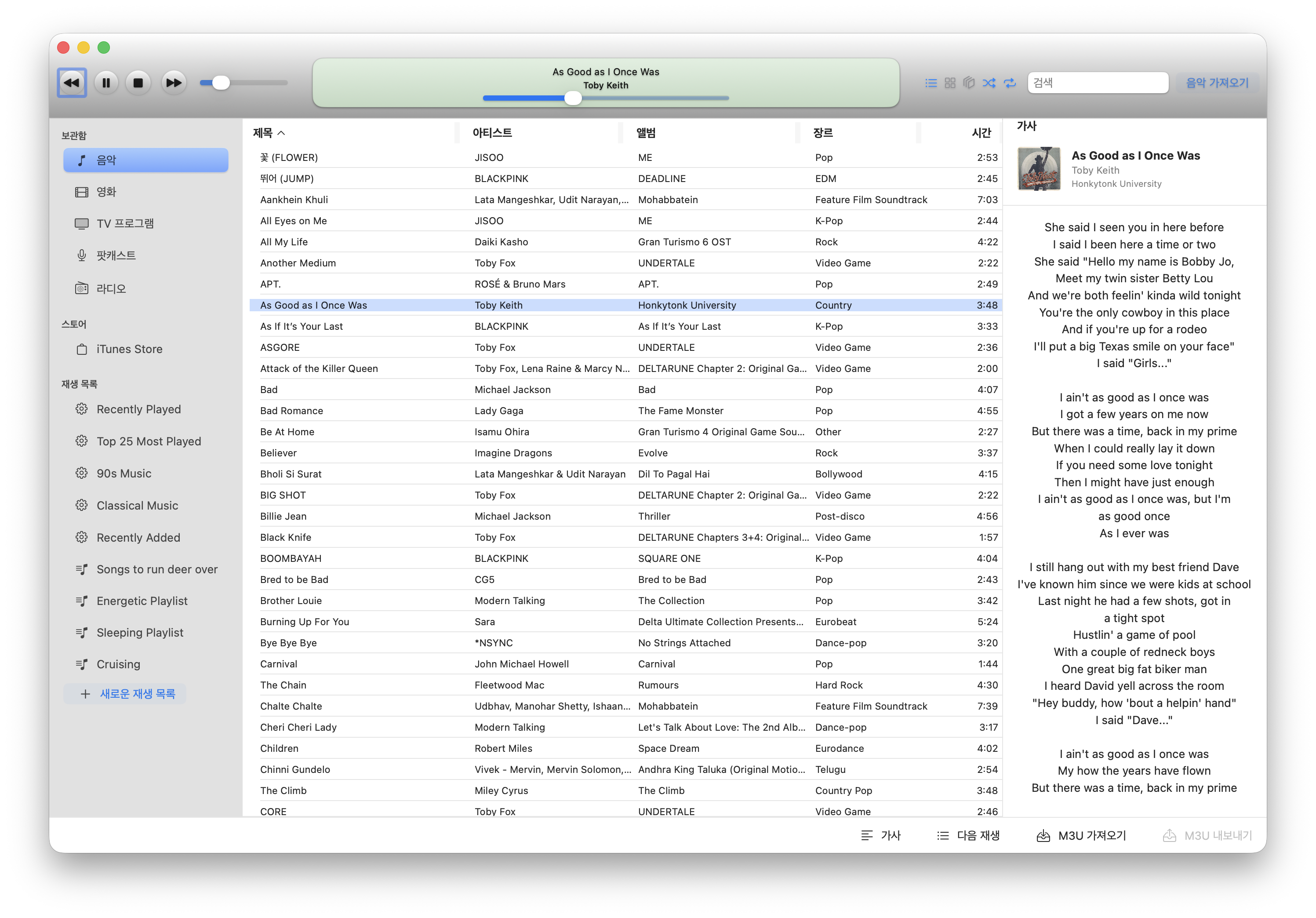Open 라디오 in the sidebar
The height and width of the screenshot is (918, 1316).
145,288
